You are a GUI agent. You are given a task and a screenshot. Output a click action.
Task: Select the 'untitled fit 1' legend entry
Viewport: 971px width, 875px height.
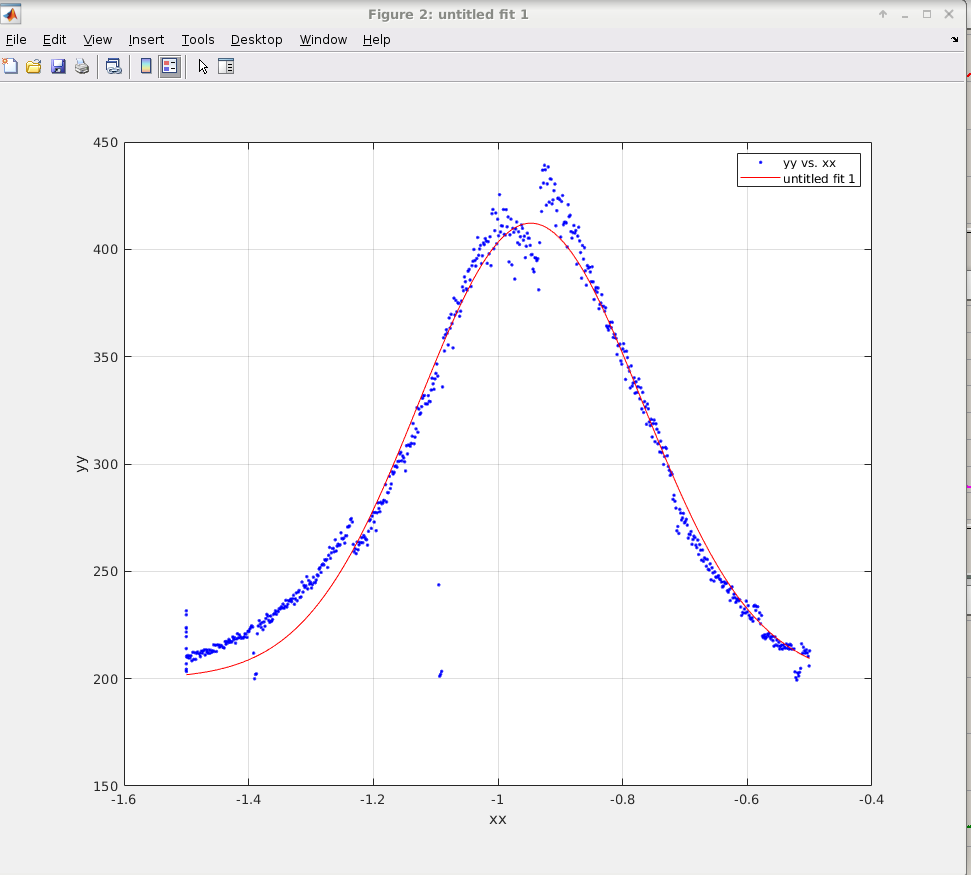pos(820,179)
